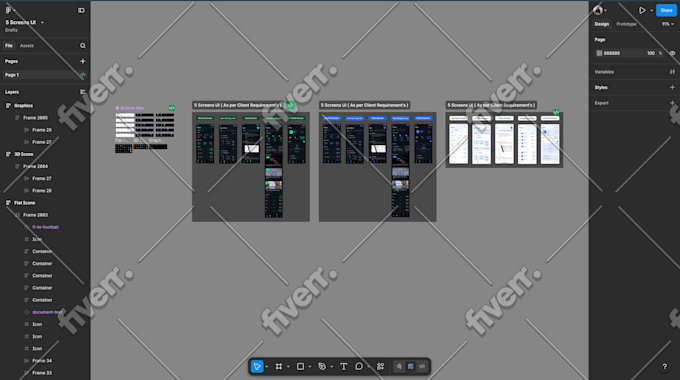Screen dimensions: 680x380
Task: Switch to Draw mode in the toolbar
Action: [x=399, y=367]
